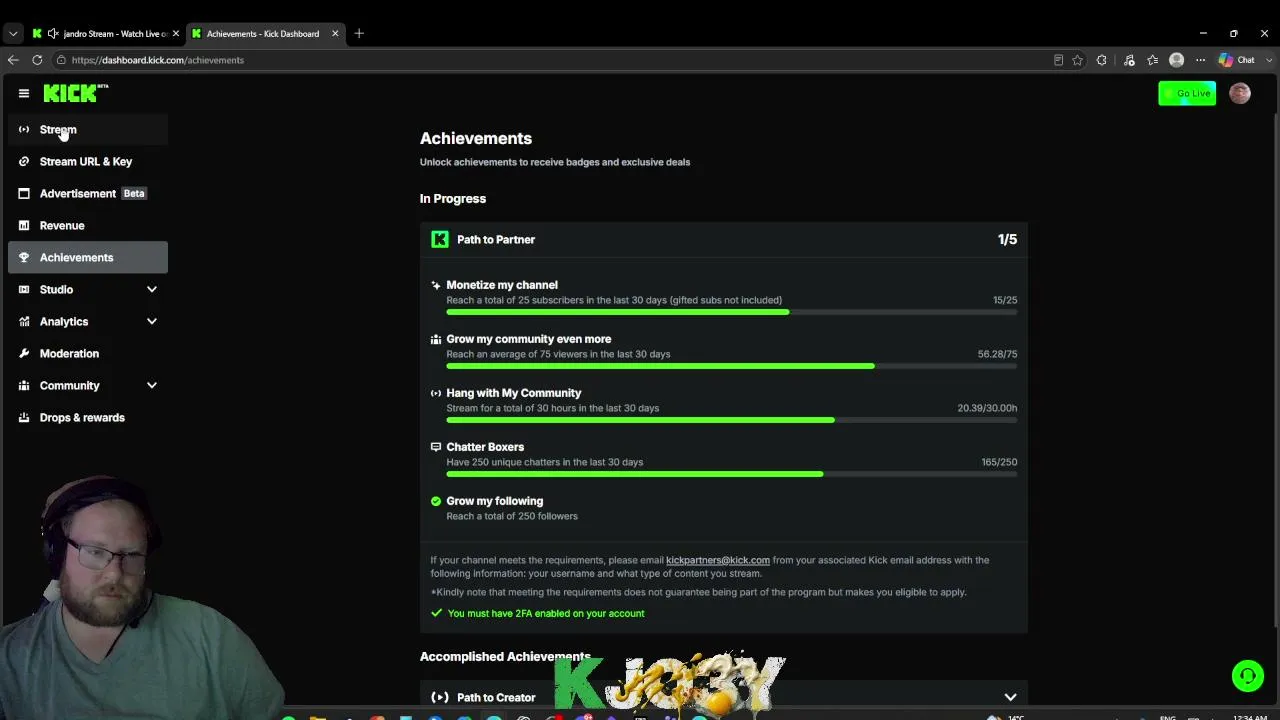Image resolution: width=1280 pixels, height=720 pixels.
Task: Click the Chatter Boxers progress bar
Action: click(x=732, y=474)
